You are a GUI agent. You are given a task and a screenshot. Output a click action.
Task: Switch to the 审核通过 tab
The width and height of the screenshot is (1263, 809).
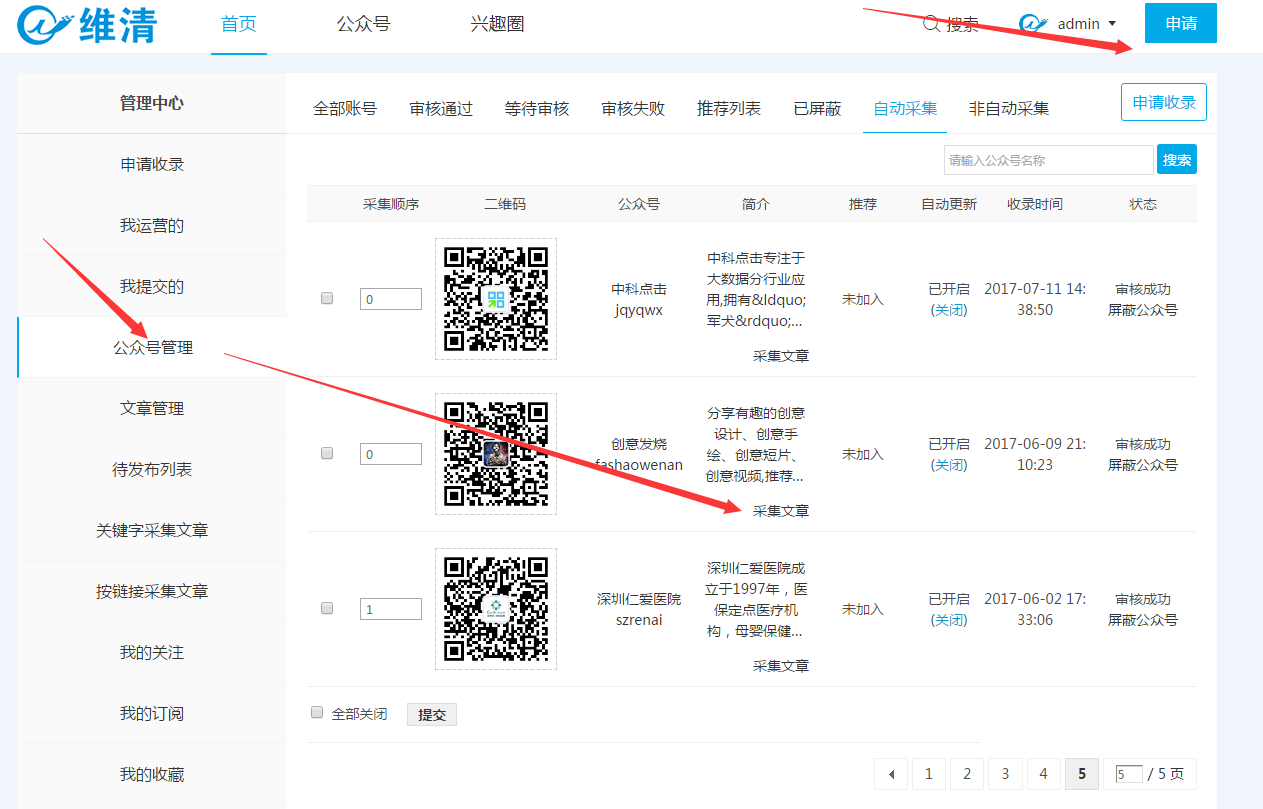coord(441,108)
